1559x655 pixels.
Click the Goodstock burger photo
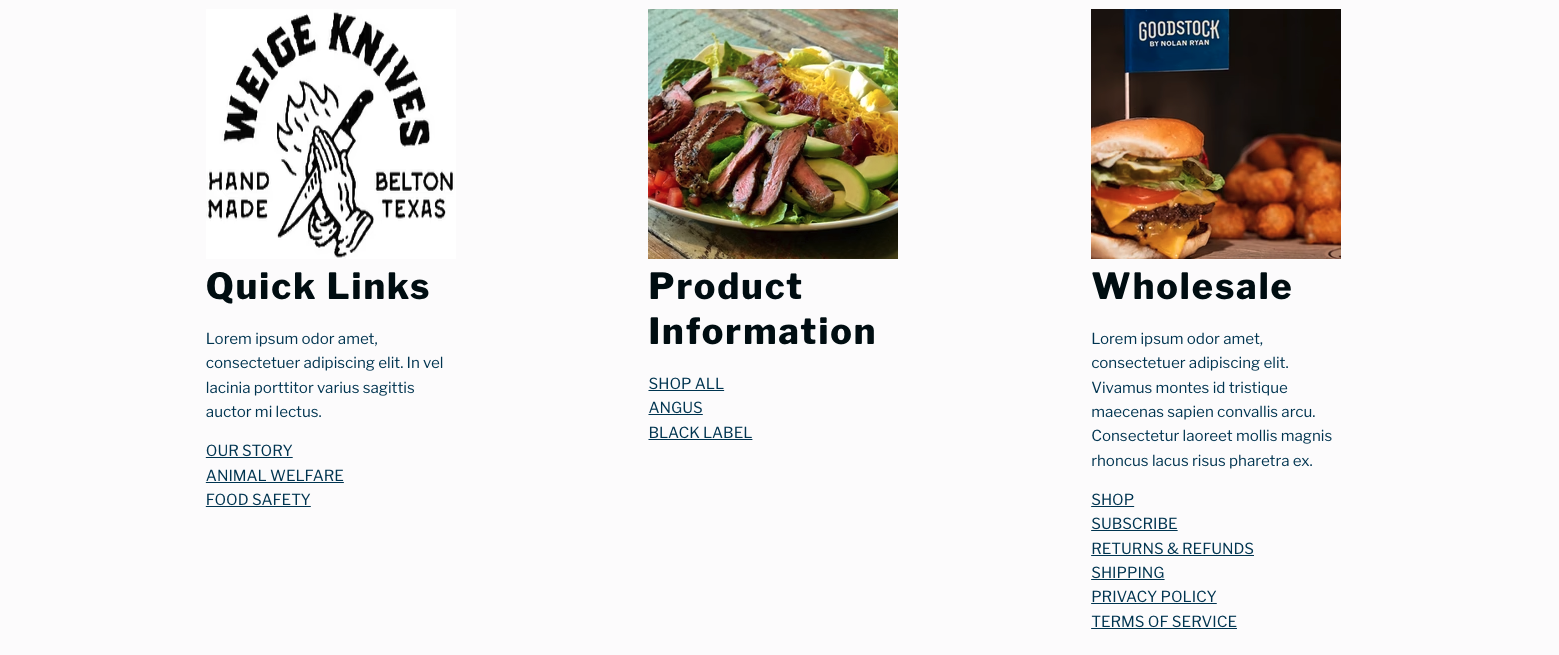coord(1215,134)
